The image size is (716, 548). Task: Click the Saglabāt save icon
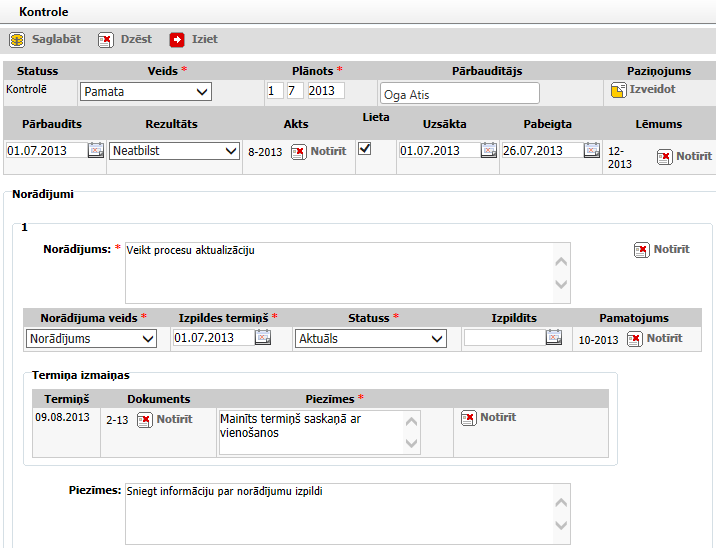(17, 40)
